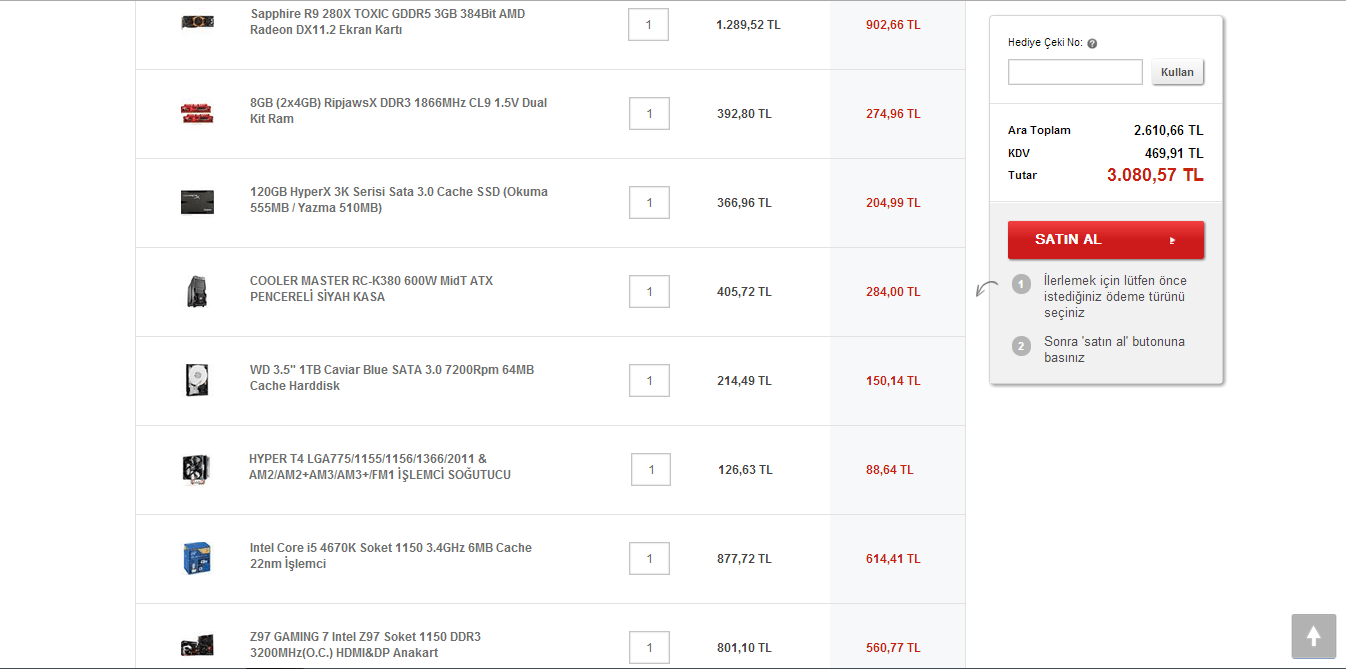Click the WD Caviar Blue harddisk image
The width and height of the screenshot is (1346, 669).
click(197, 380)
